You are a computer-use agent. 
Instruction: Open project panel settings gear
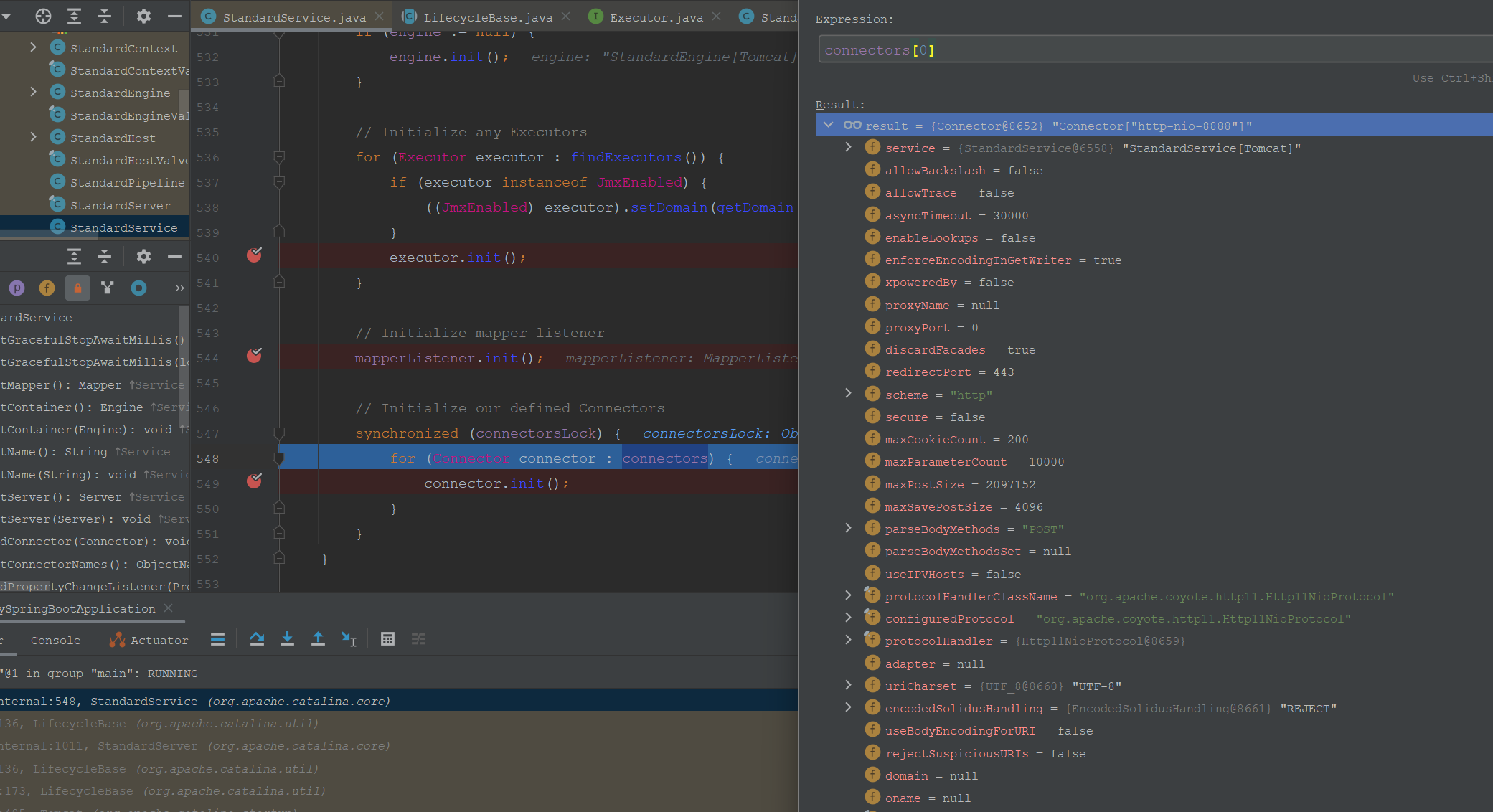coord(143,16)
